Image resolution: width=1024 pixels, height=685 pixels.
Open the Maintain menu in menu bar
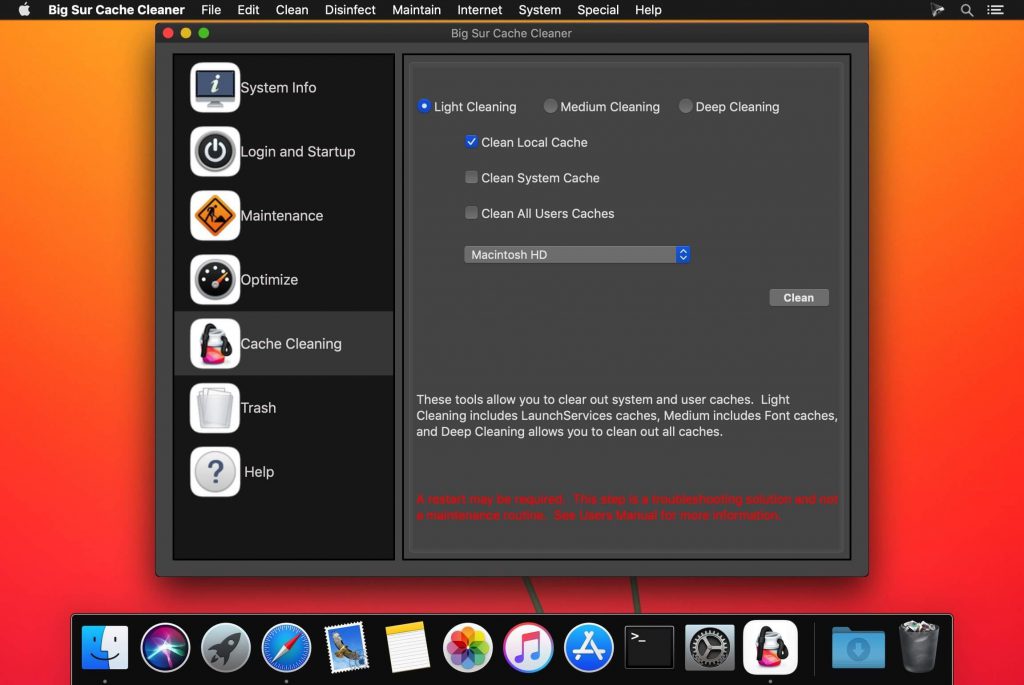tap(416, 10)
